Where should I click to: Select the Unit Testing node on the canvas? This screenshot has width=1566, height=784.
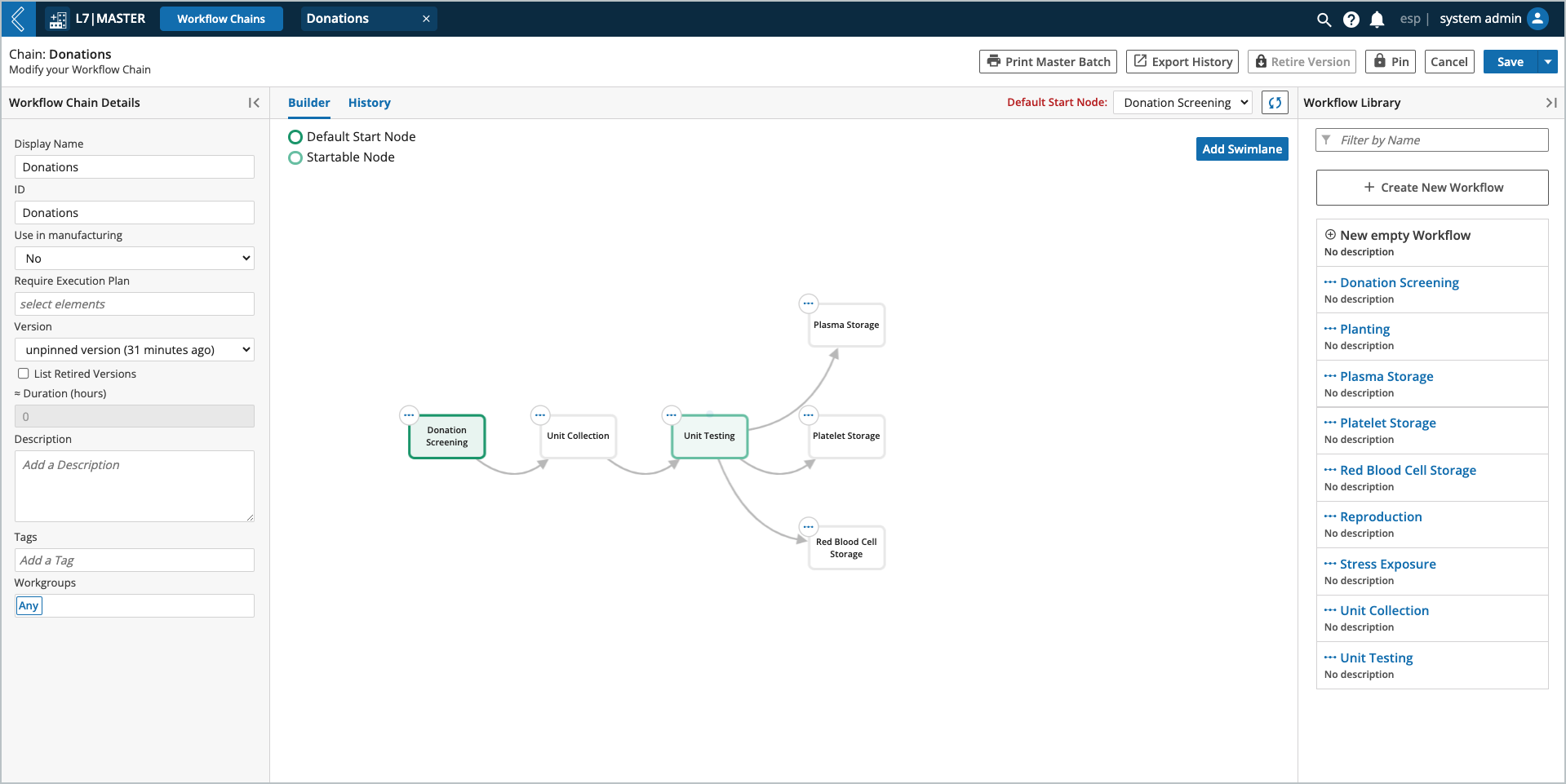coord(710,437)
